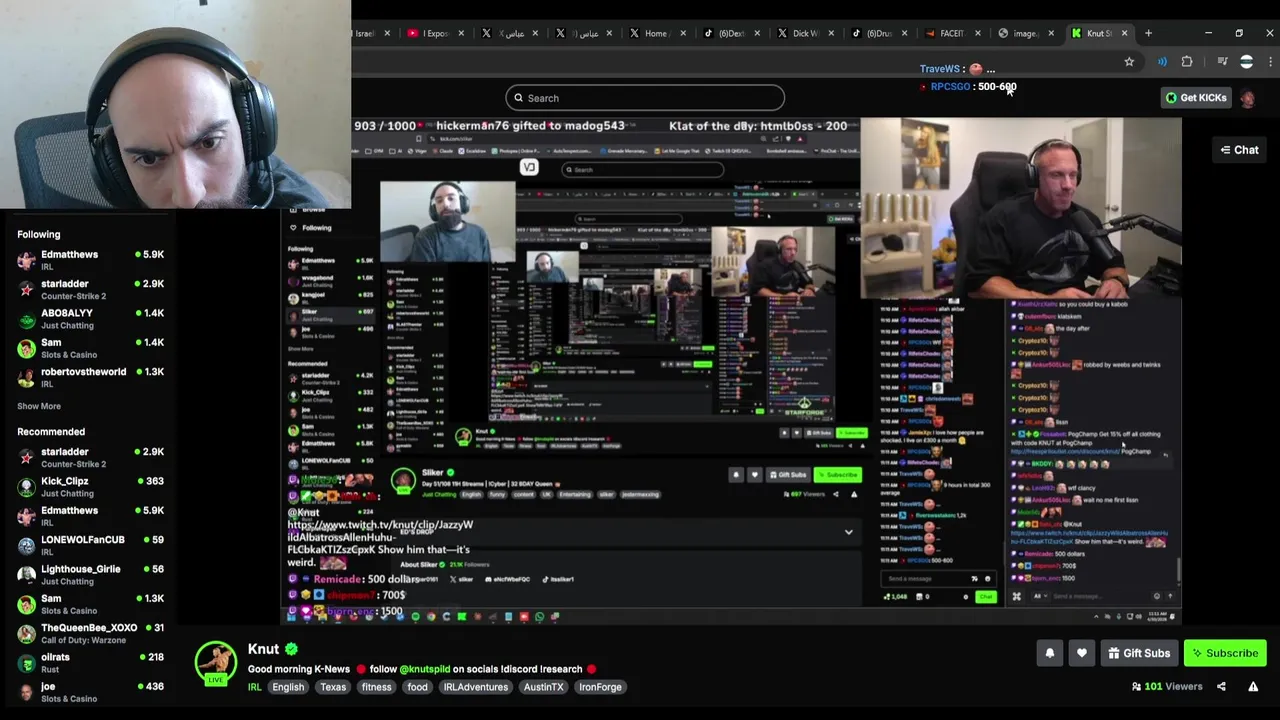Click starladder avatar in Following list
The height and width of the screenshot is (720, 1280).
[26, 289]
